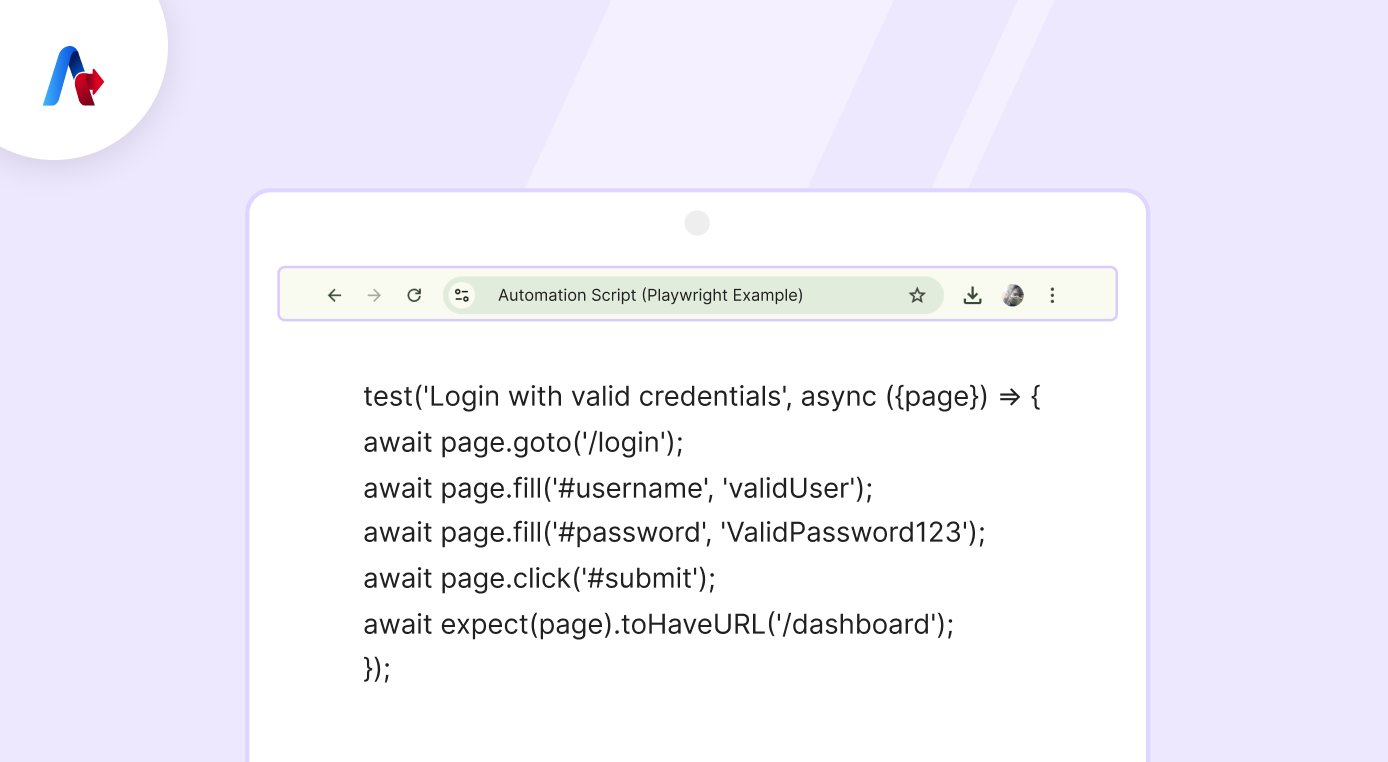The image size is (1388, 762).
Task: Open the profile avatar in the toolbar
Action: [1013, 295]
